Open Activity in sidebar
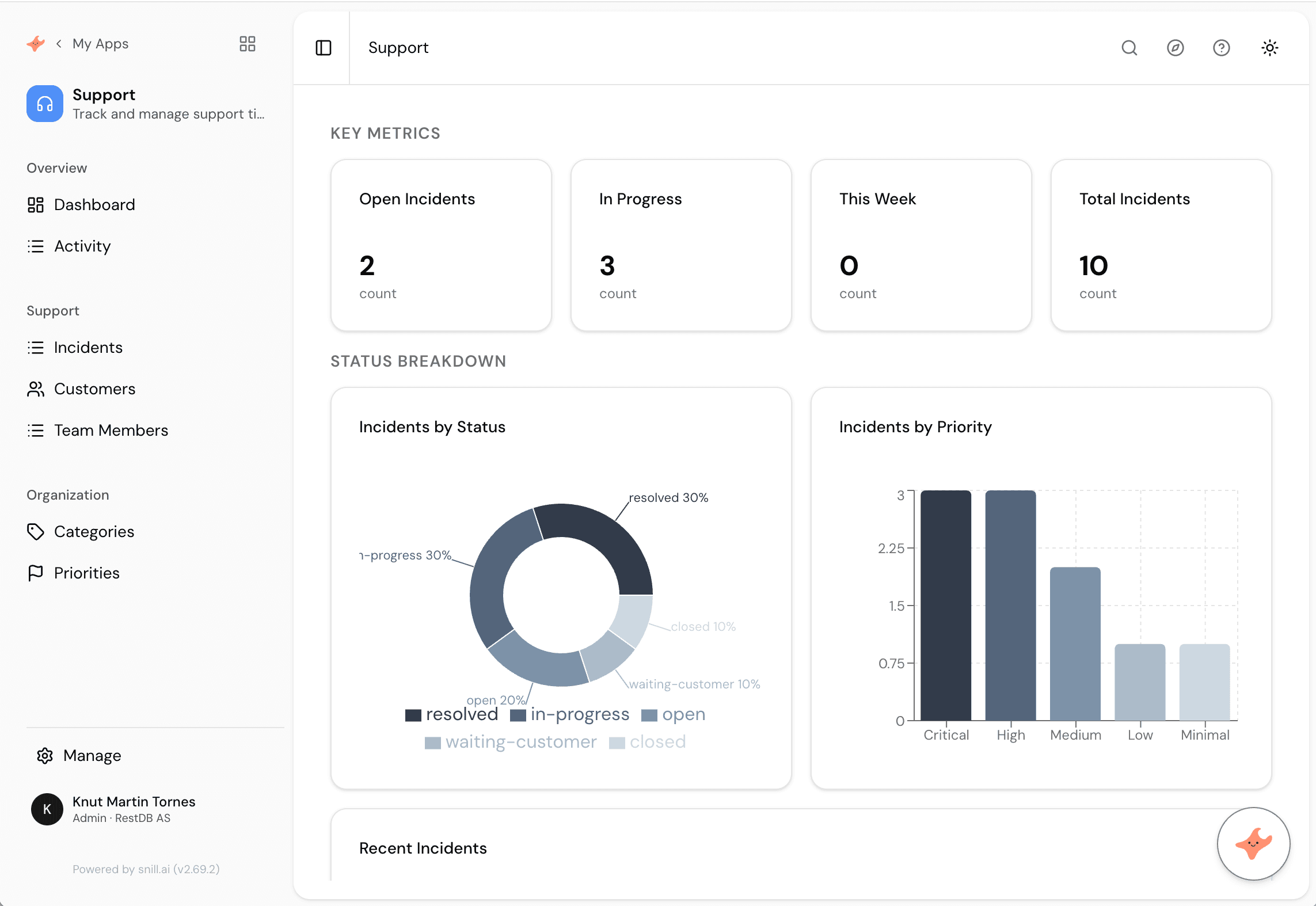The height and width of the screenshot is (906, 1316). (x=69, y=246)
